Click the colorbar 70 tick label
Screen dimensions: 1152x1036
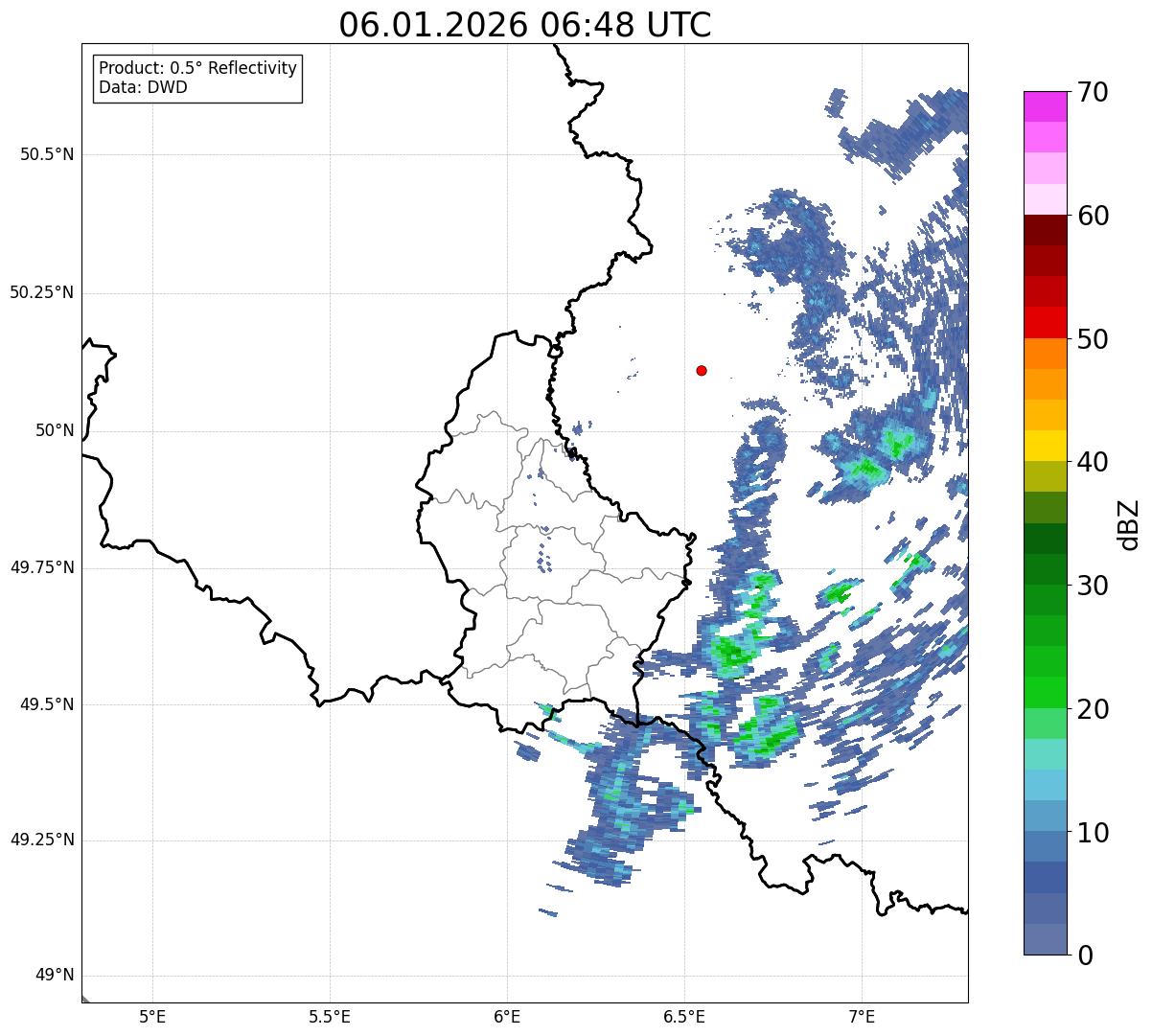[1093, 92]
